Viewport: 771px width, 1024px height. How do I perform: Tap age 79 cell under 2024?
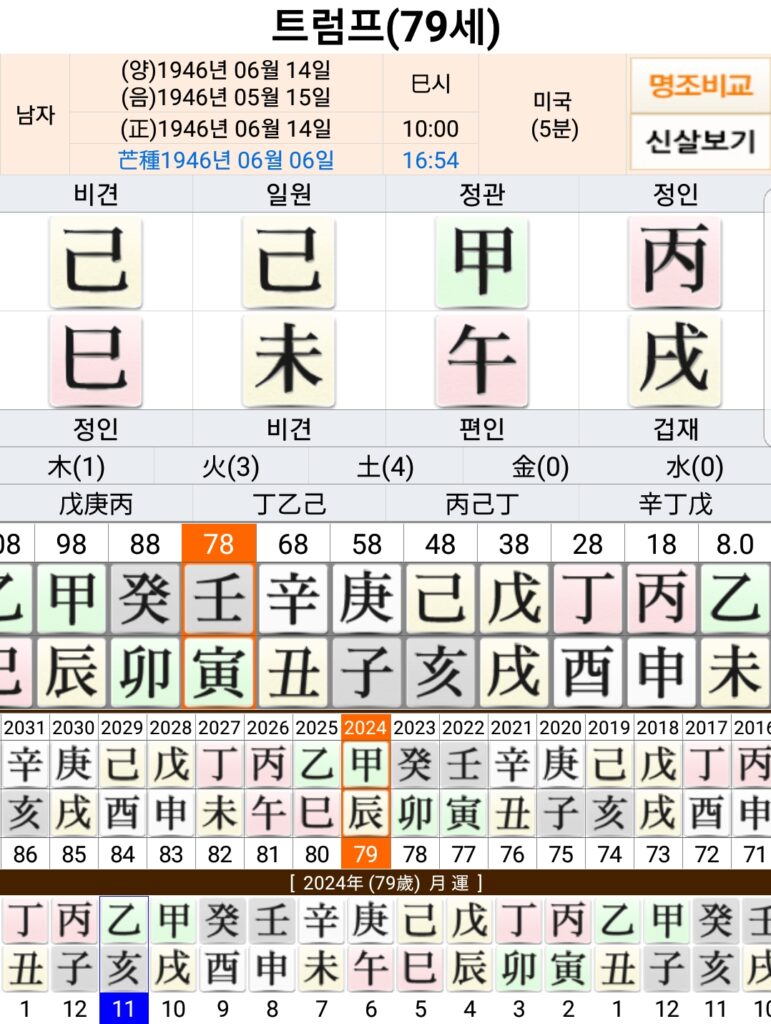[x=366, y=854]
